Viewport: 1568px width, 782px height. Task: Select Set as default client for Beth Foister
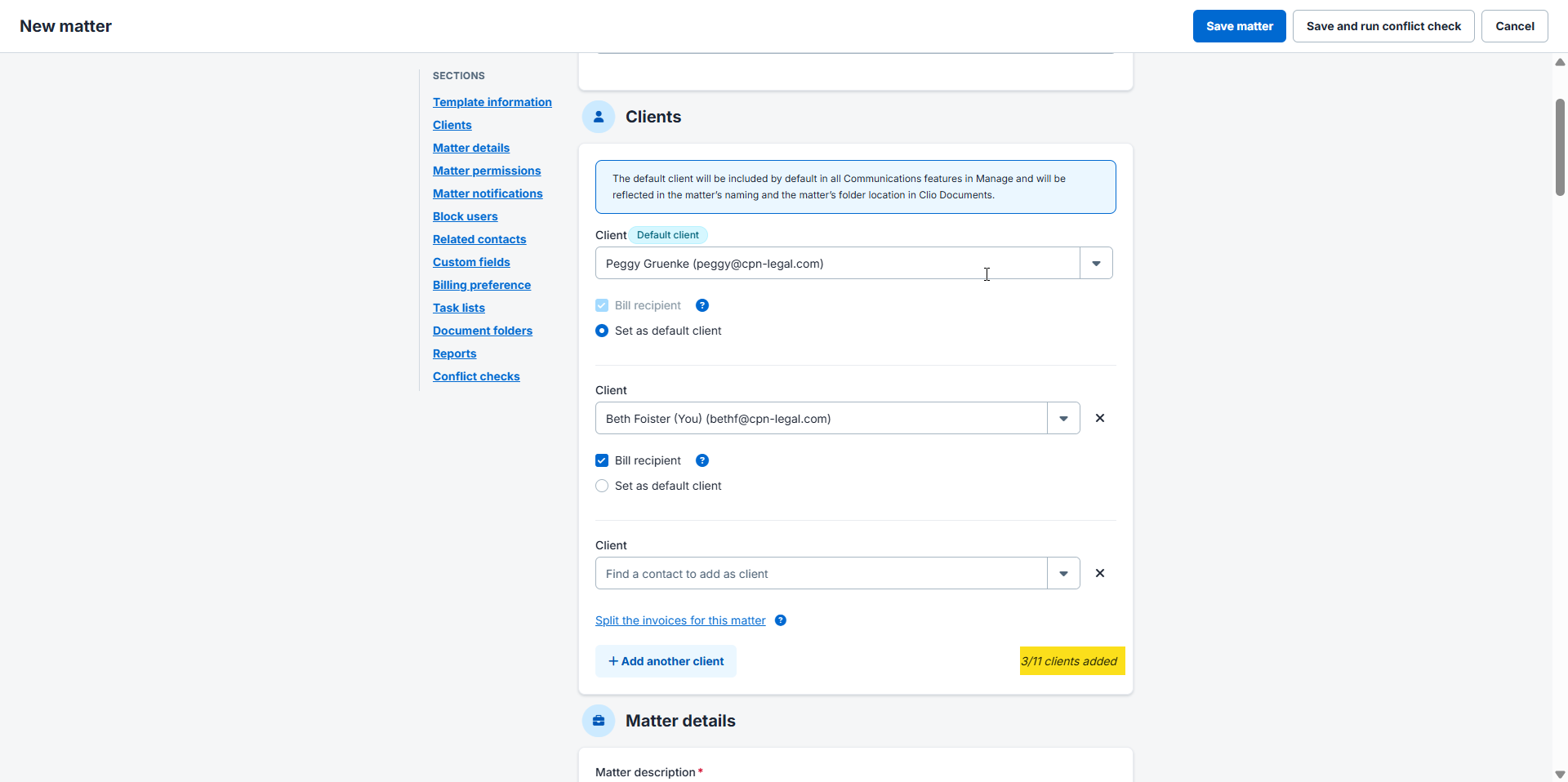602,486
